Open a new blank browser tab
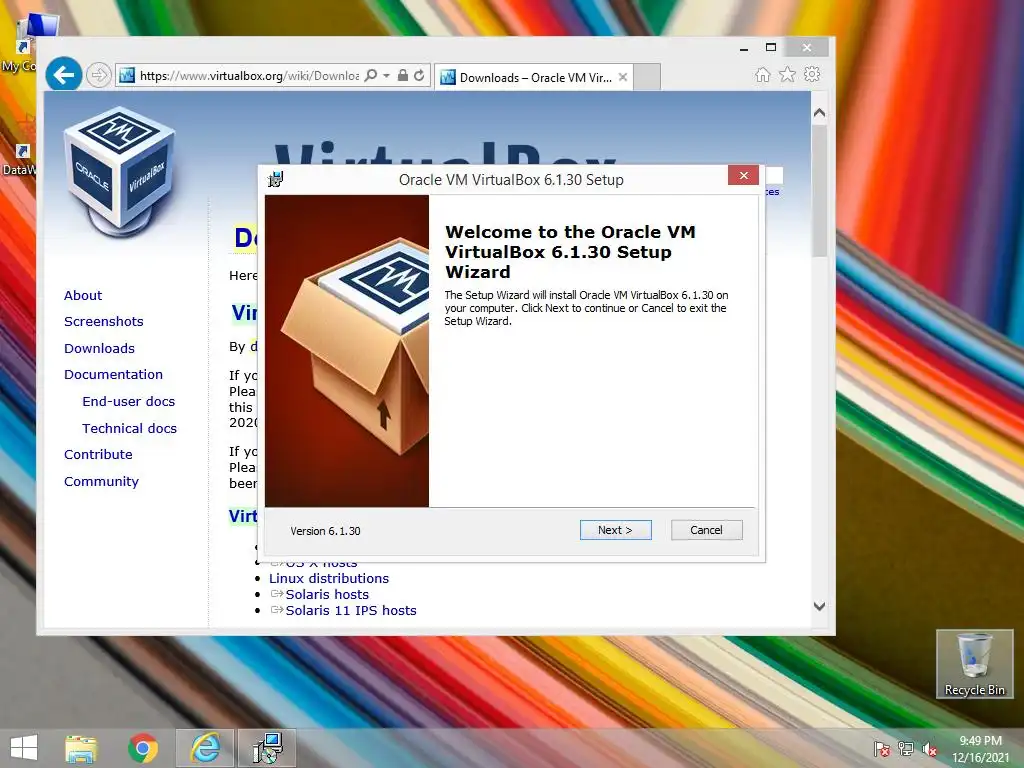Viewport: 1024px width, 768px height. (647, 77)
